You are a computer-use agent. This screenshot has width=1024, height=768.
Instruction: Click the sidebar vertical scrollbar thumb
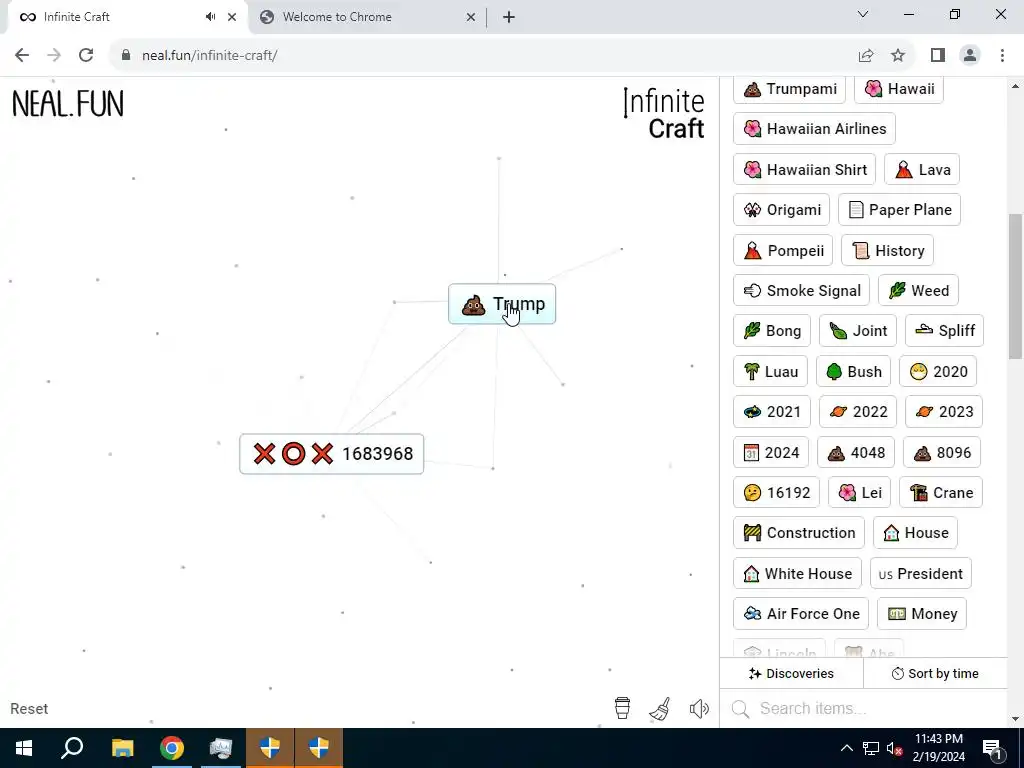(1015, 286)
